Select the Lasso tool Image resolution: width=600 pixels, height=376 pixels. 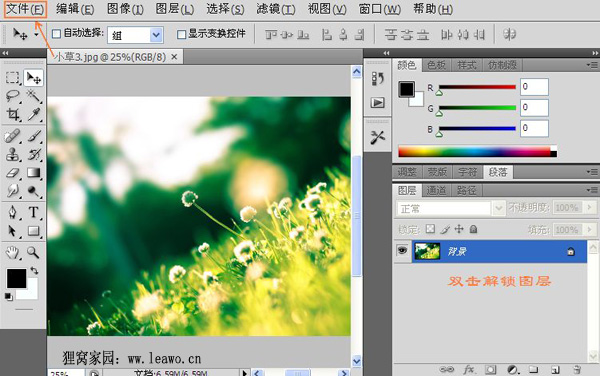[13, 96]
